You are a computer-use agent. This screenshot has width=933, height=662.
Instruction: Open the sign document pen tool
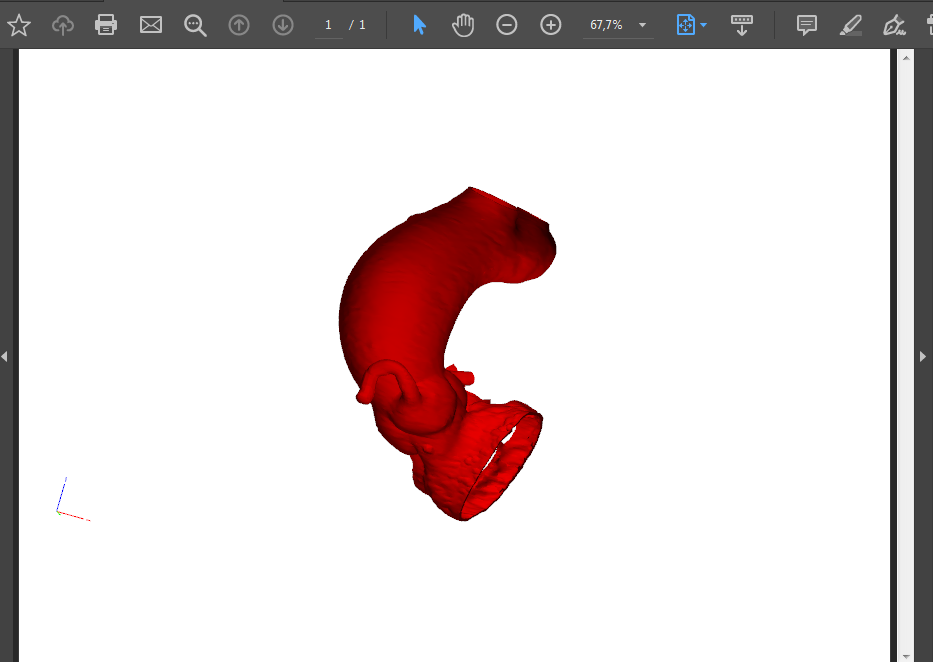894,25
